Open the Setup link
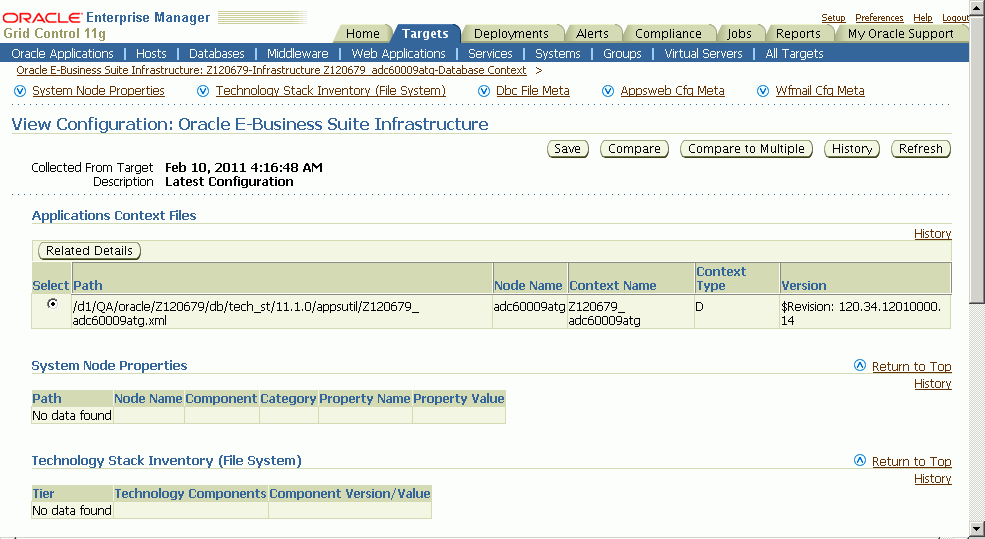 click(834, 18)
